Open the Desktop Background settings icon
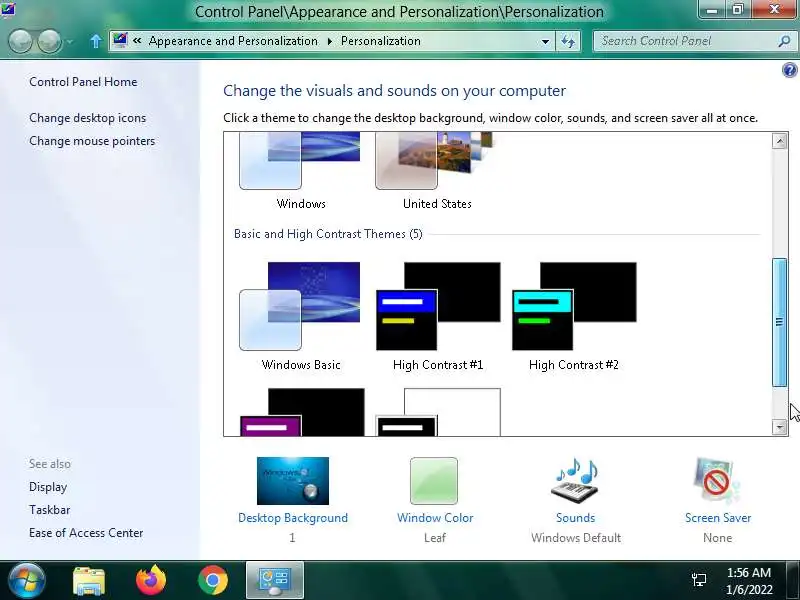This screenshot has height=600, width=800. click(x=293, y=481)
